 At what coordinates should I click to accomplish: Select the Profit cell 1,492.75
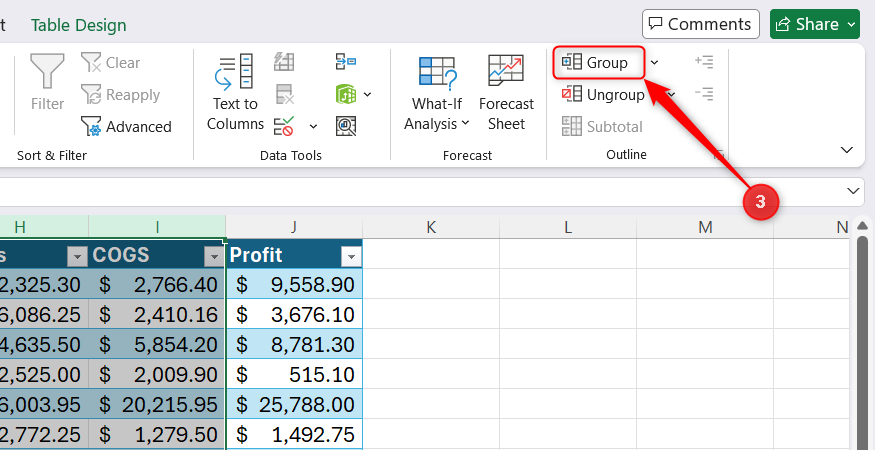click(x=294, y=434)
